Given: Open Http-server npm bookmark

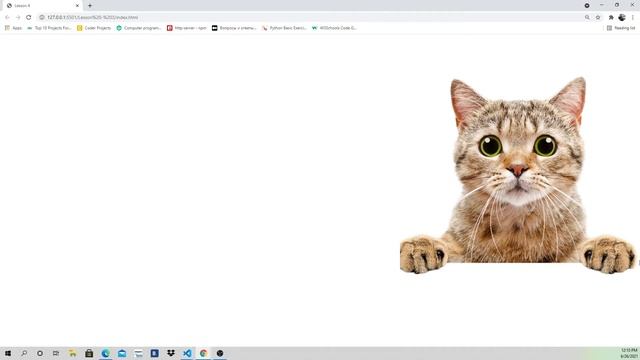Looking at the screenshot, I should tap(187, 28).
